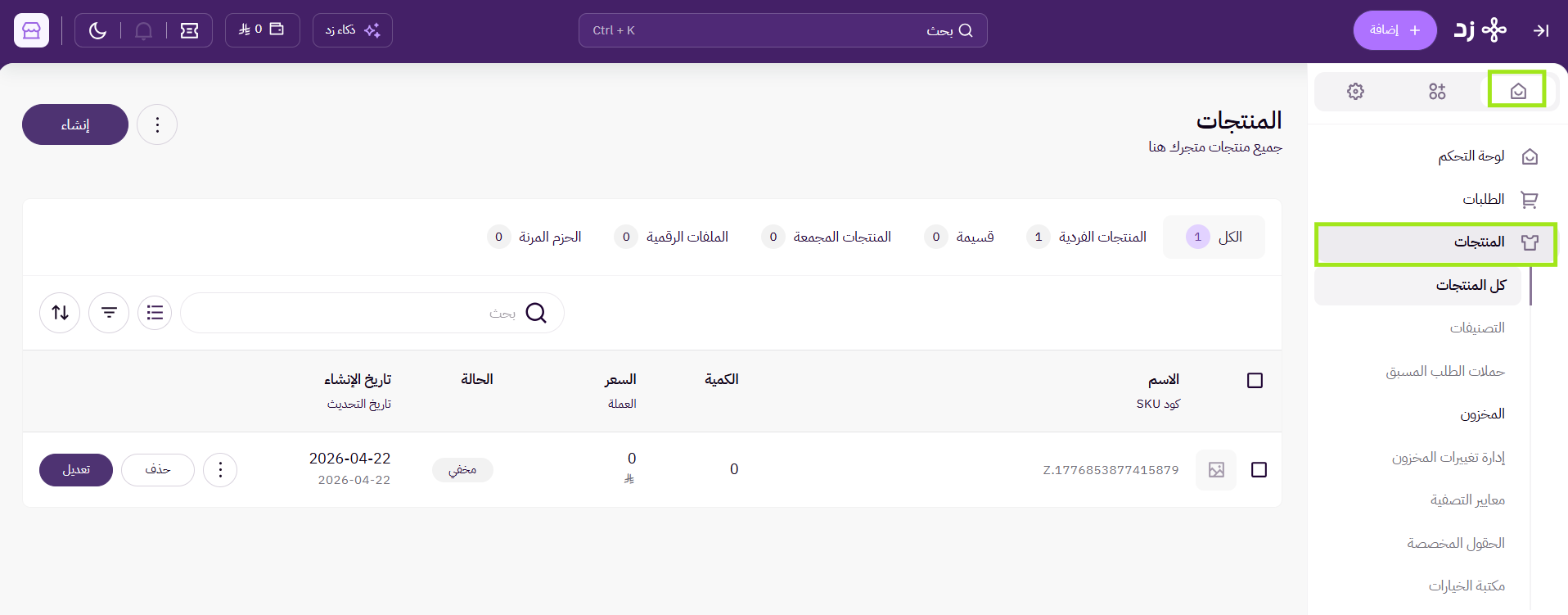Open الحقول المخصصة custom fields

point(1456,543)
